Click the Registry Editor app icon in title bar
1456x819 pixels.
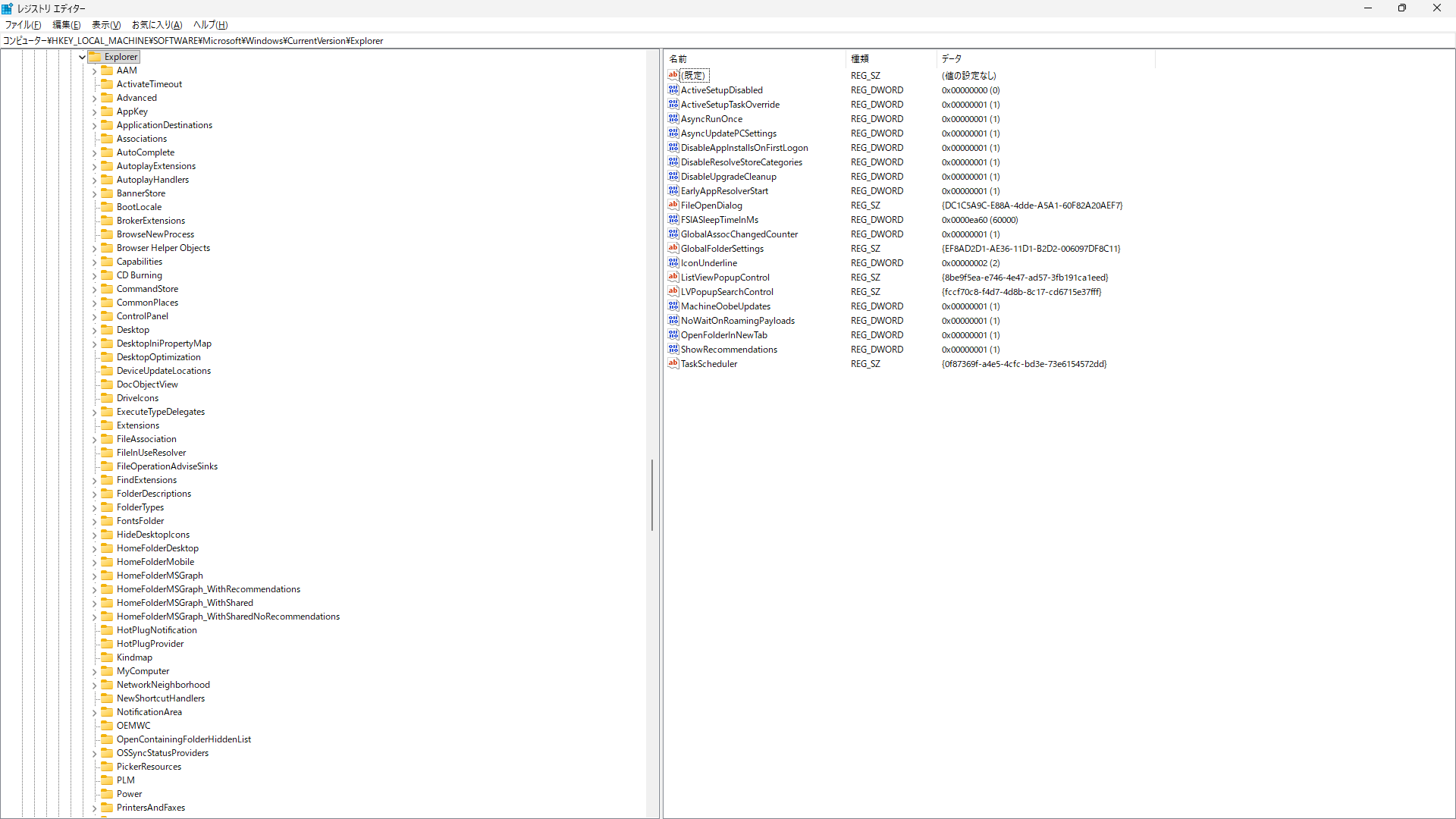[x=8, y=8]
